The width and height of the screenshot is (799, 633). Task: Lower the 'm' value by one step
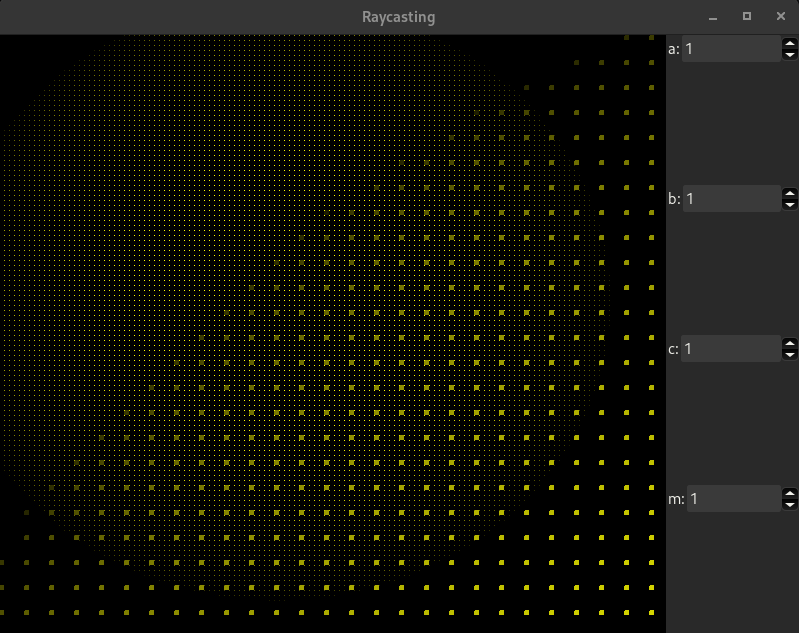pos(790,504)
